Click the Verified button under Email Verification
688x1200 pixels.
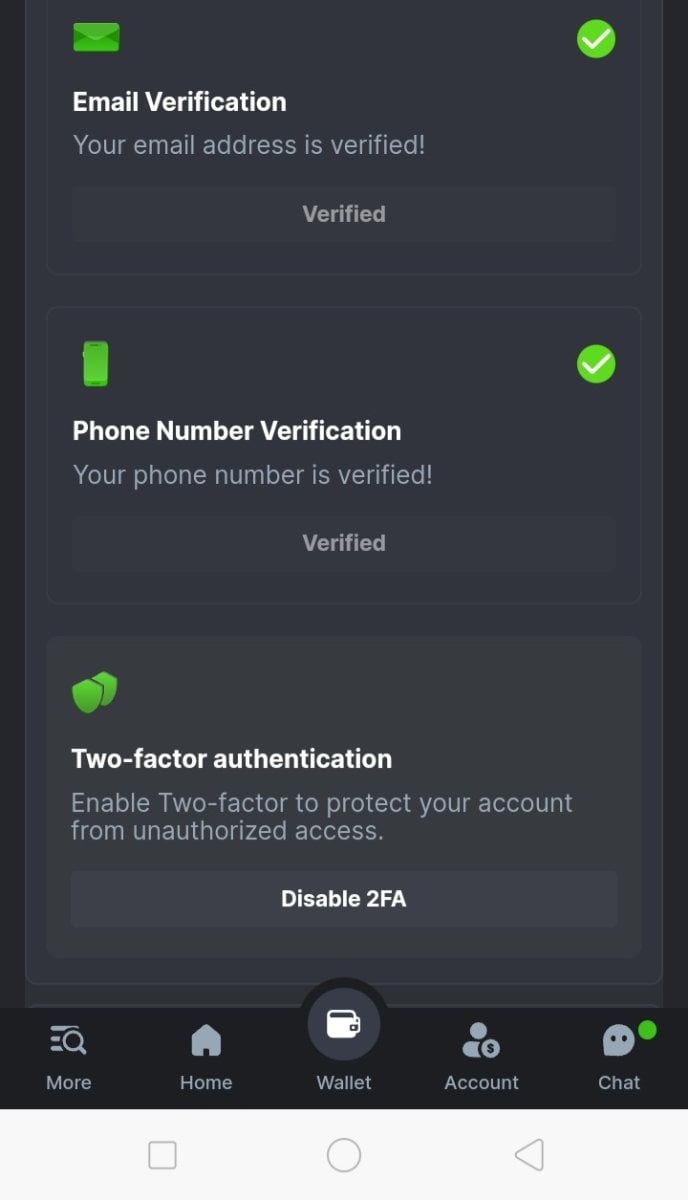click(x=344, y=214)
